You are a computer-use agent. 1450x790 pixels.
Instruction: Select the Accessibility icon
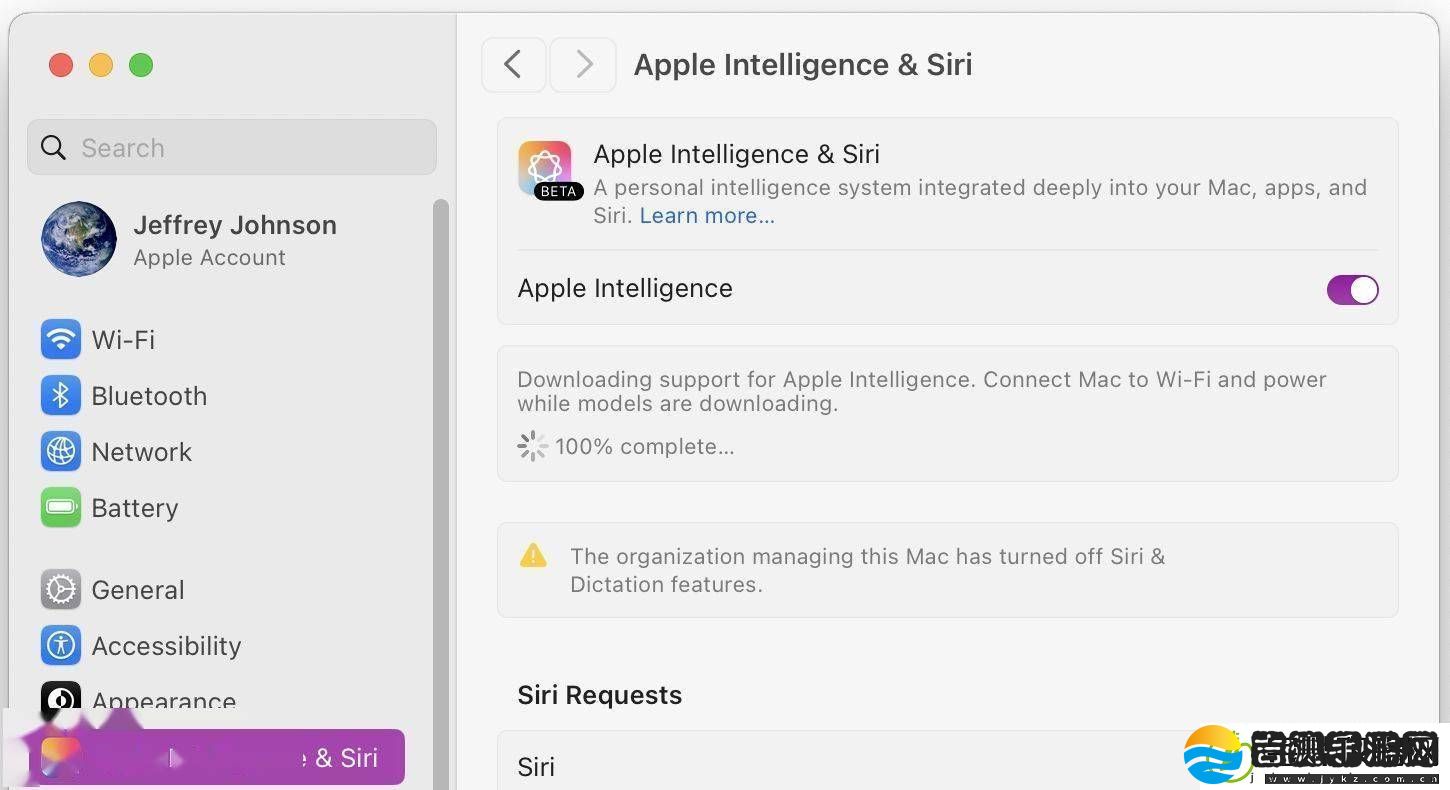point(61,646)
